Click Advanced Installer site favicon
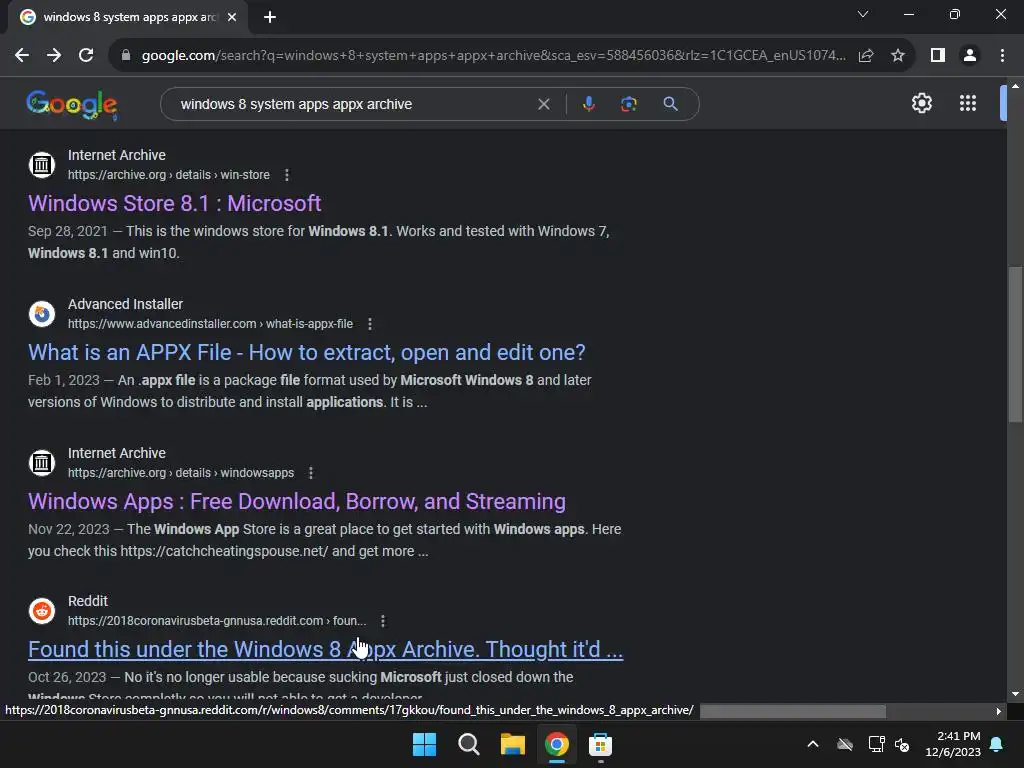Image resolution: width=1024 pixels, height=768 pixels. tap(42, 313)
